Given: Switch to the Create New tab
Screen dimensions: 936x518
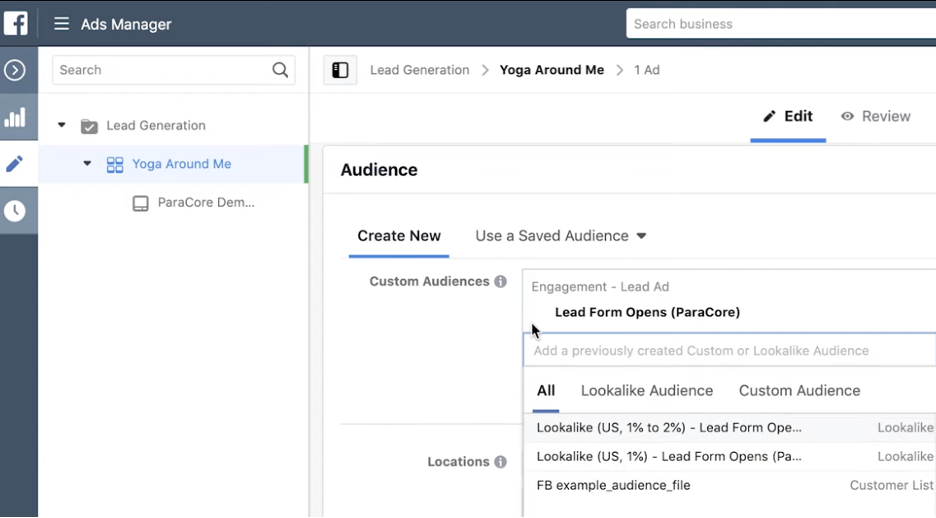Looking at the screenshot, I should 399,236.
